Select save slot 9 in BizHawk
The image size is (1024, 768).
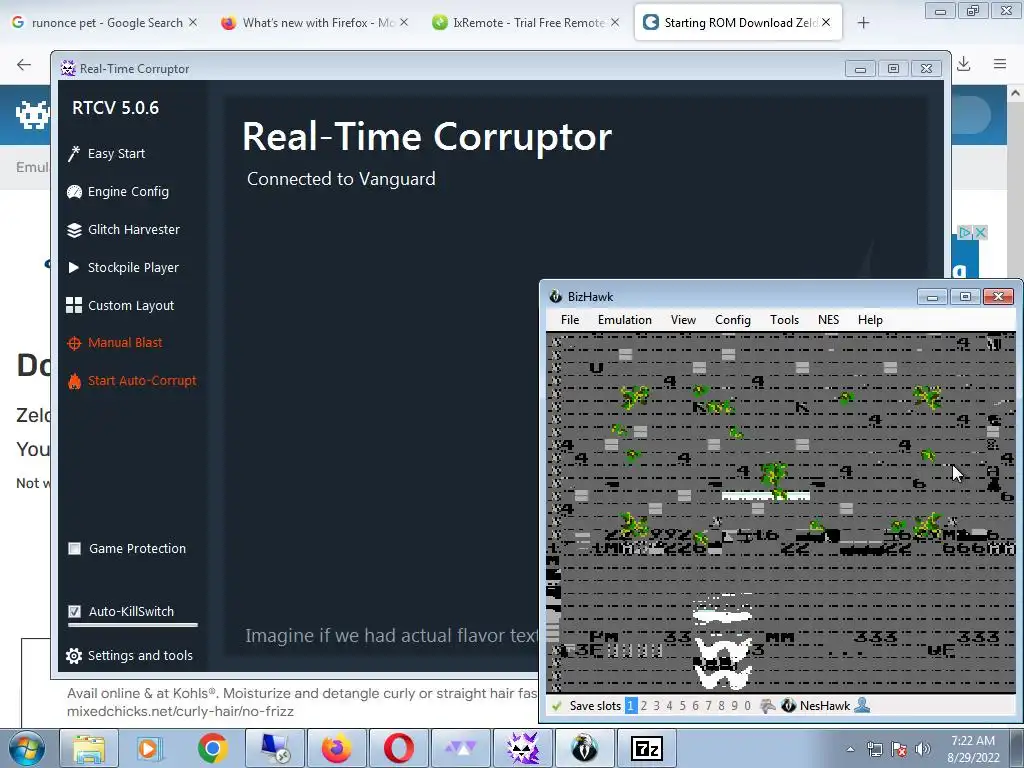coord(735,706)
